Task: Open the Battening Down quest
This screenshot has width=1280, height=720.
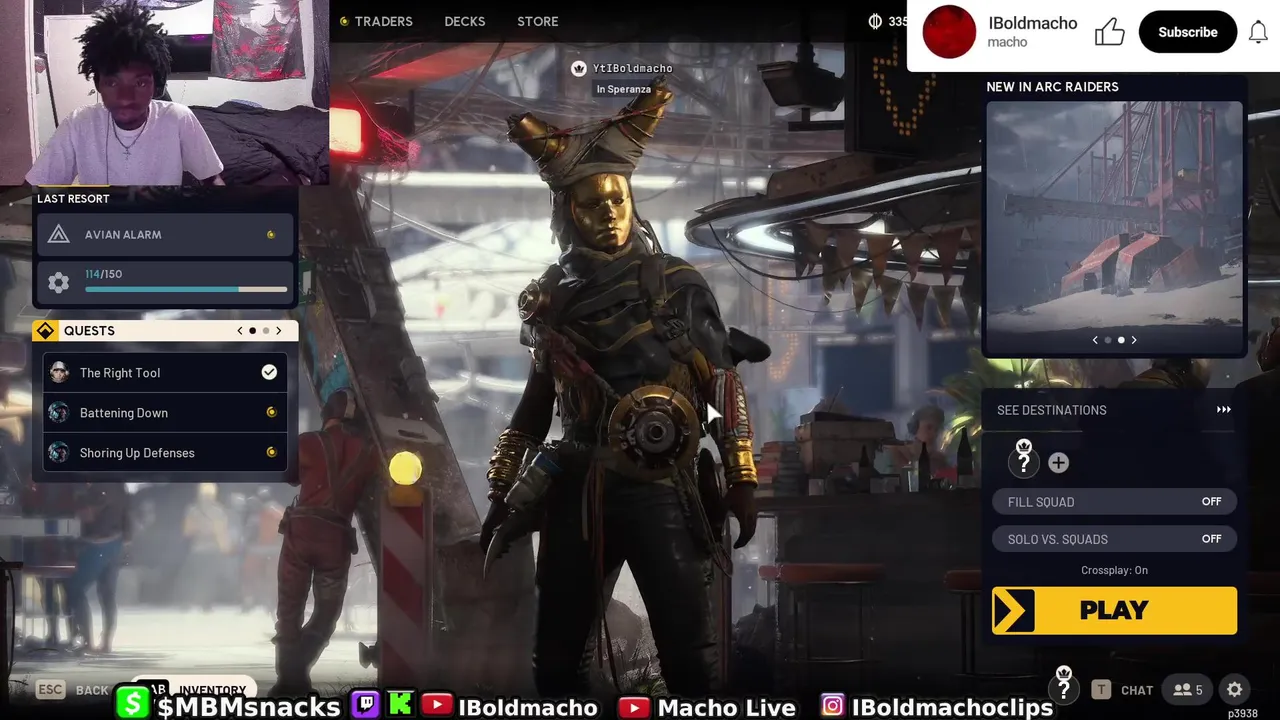Action: coord(165,413)
